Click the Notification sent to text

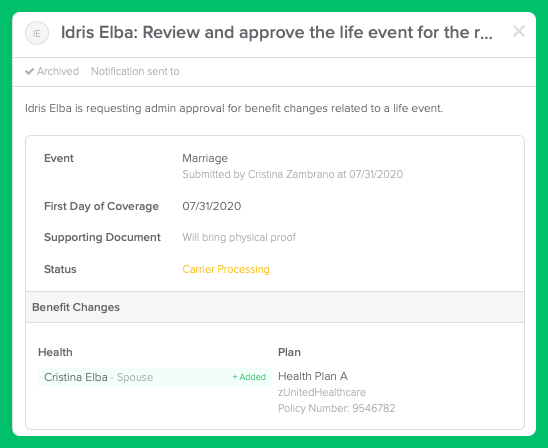pos(135,71)
